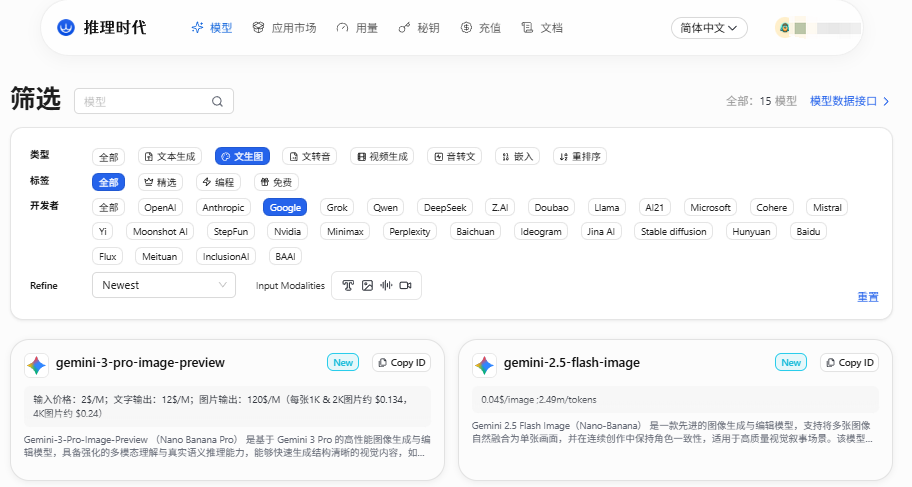Screen dimensions: 912x487
Task: Select 全部 in the 开发者 row
Action: point(108,208)
